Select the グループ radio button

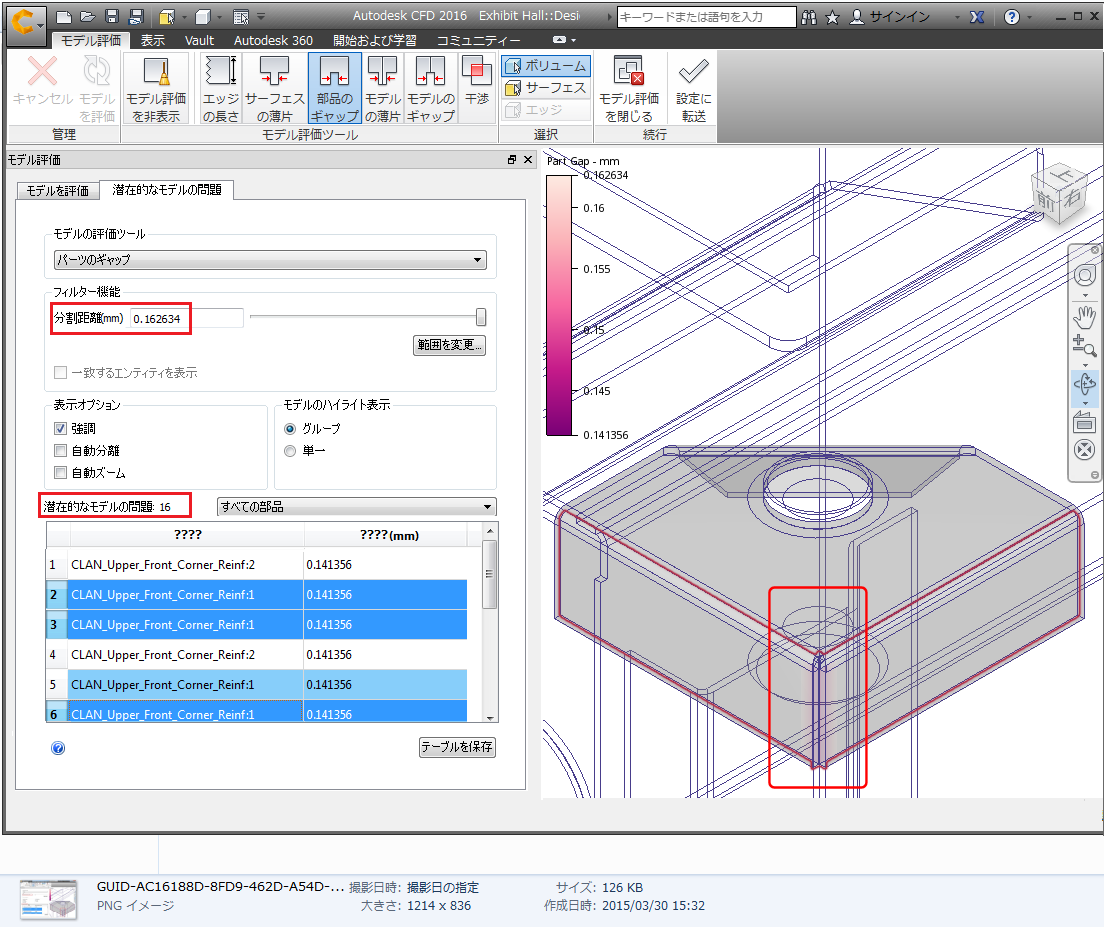tap(290, 429)
